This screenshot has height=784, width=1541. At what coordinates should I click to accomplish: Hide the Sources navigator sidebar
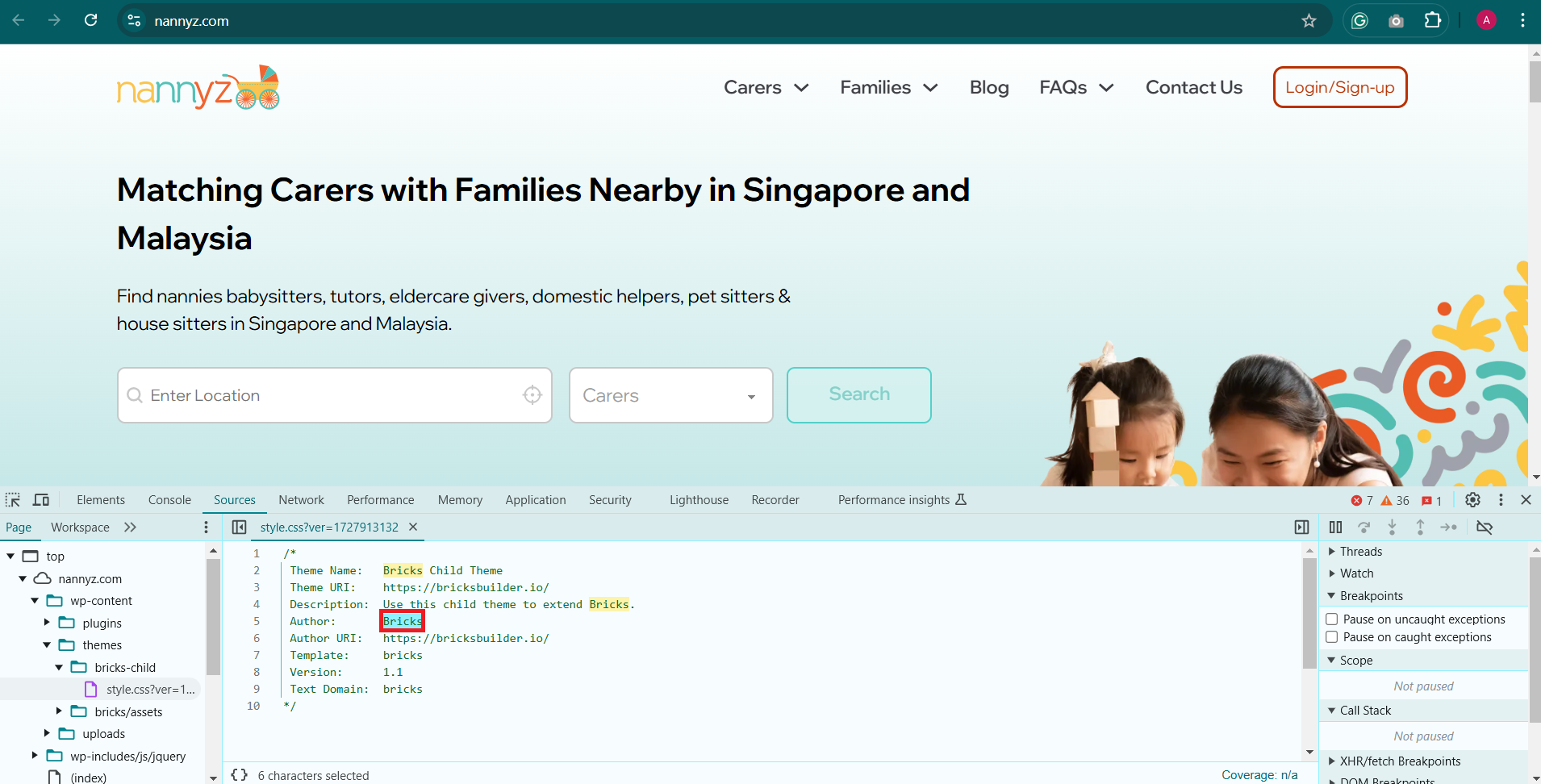click(239, 527)
